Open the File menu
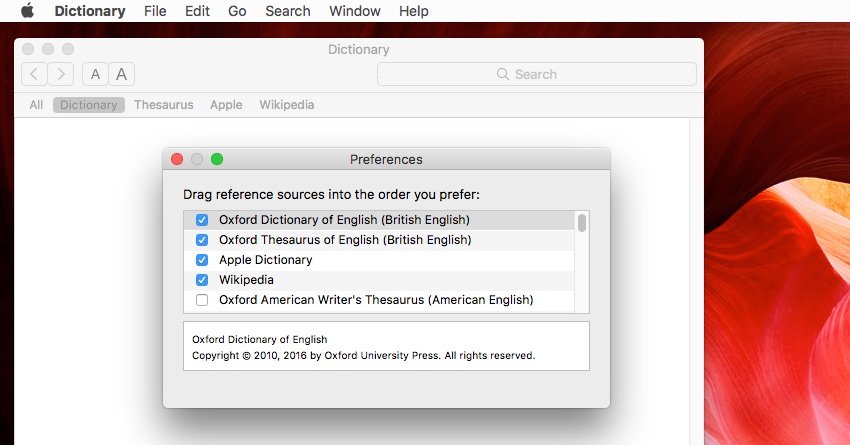This screenshot has width=850, height=445. [155, 12]
